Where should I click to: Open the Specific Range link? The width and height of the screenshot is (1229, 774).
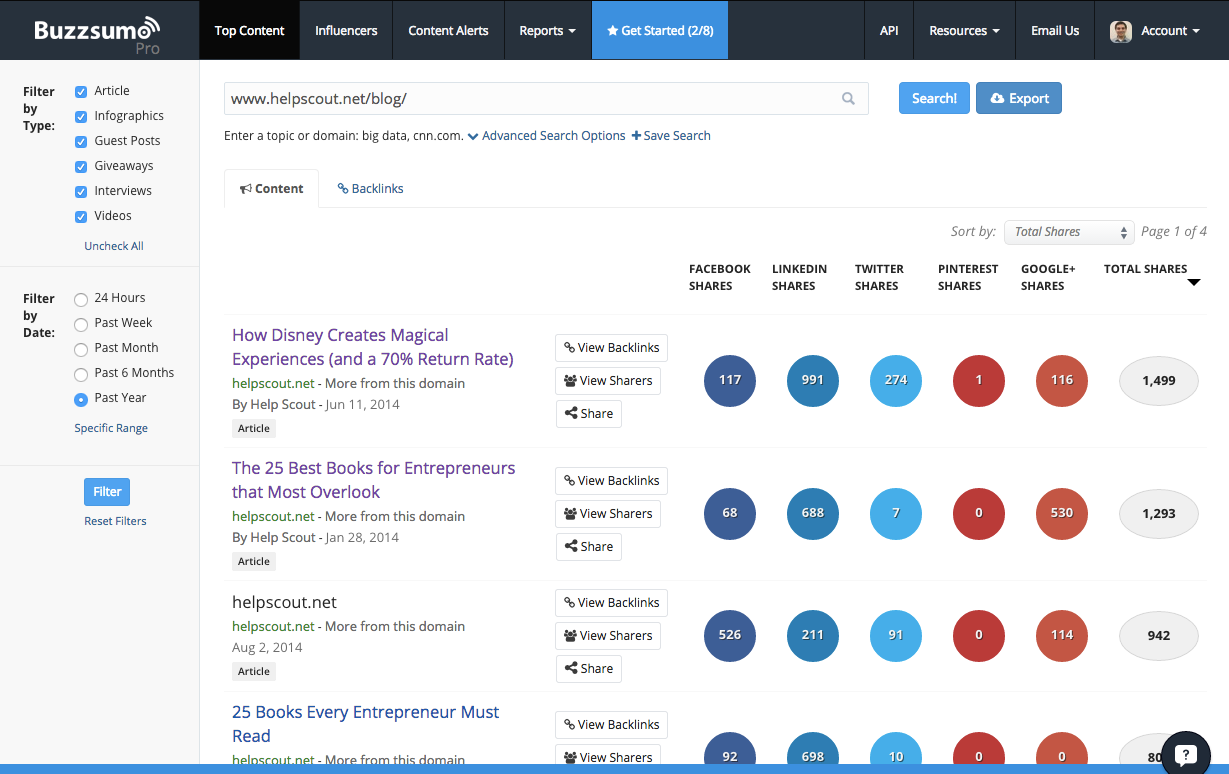(x=111, y=428)
